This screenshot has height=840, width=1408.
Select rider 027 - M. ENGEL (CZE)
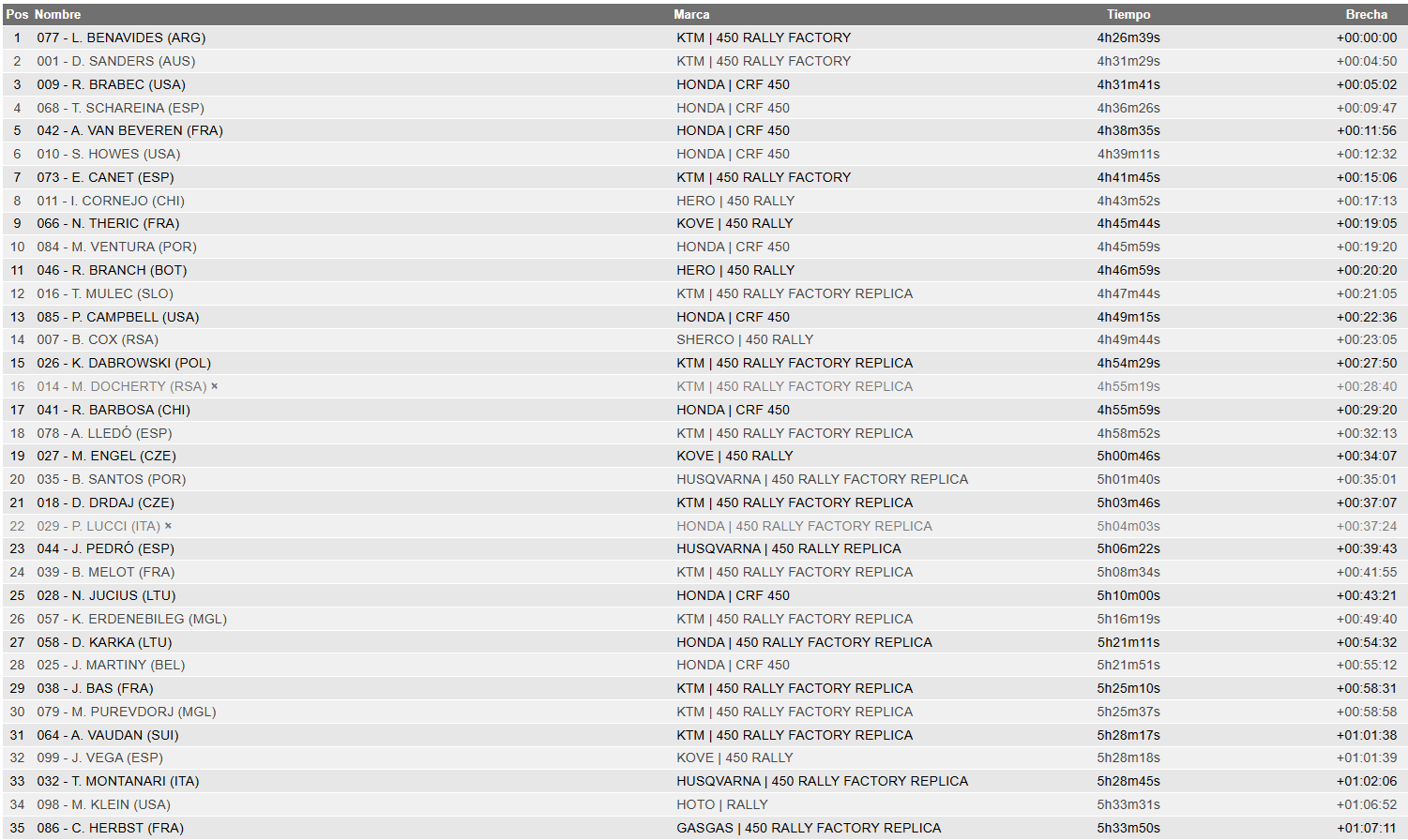pos(107,456)
